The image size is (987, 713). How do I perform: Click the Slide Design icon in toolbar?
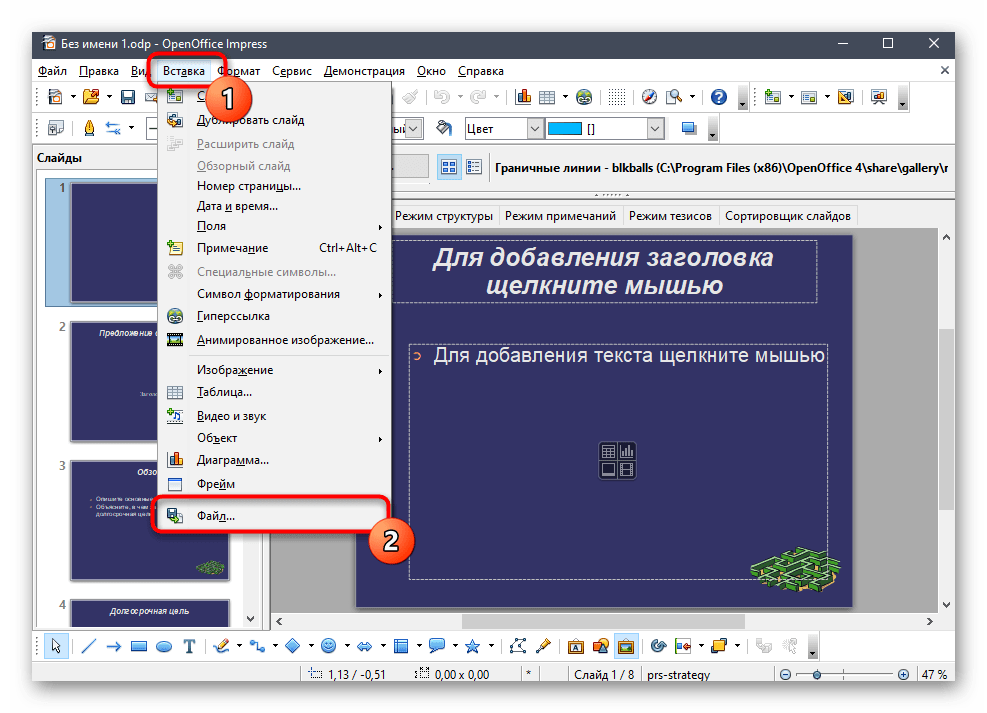coord(845,97)
